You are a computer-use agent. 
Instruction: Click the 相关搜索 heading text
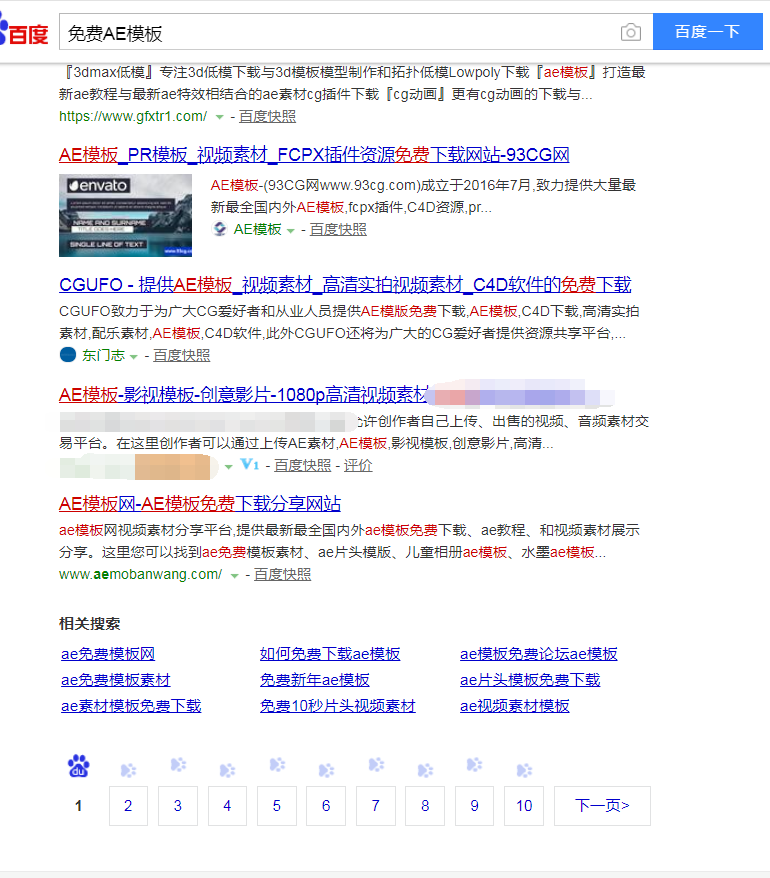coord(90,624)
